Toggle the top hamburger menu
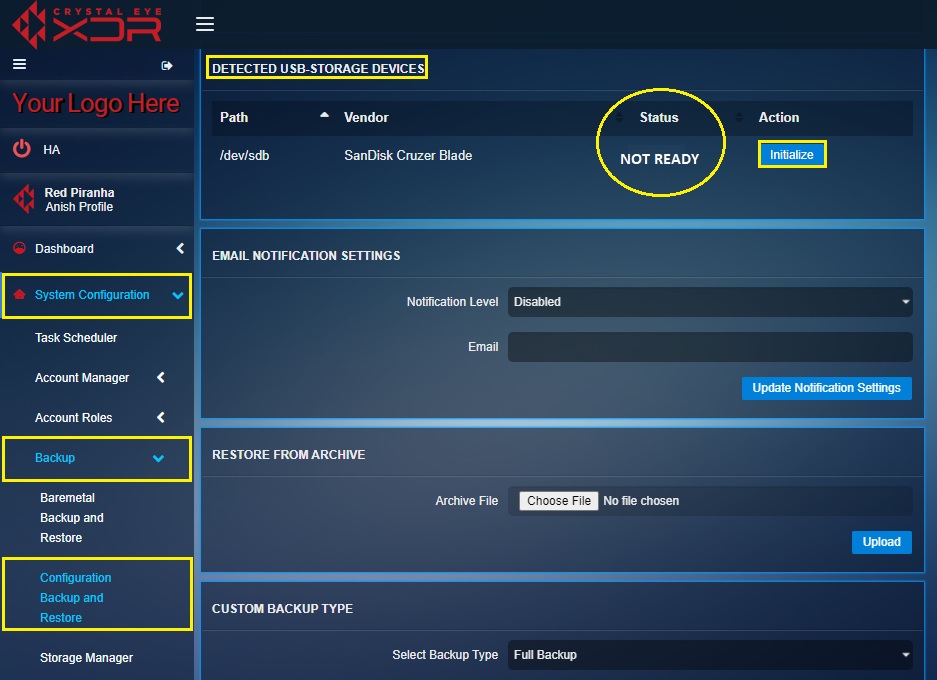Screen dimensions: 937x680 [205, 24]
